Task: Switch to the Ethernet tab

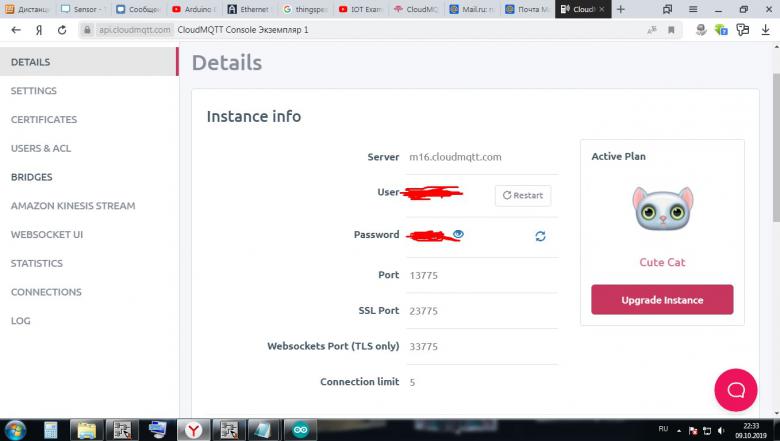Action: tap(250, 9)
